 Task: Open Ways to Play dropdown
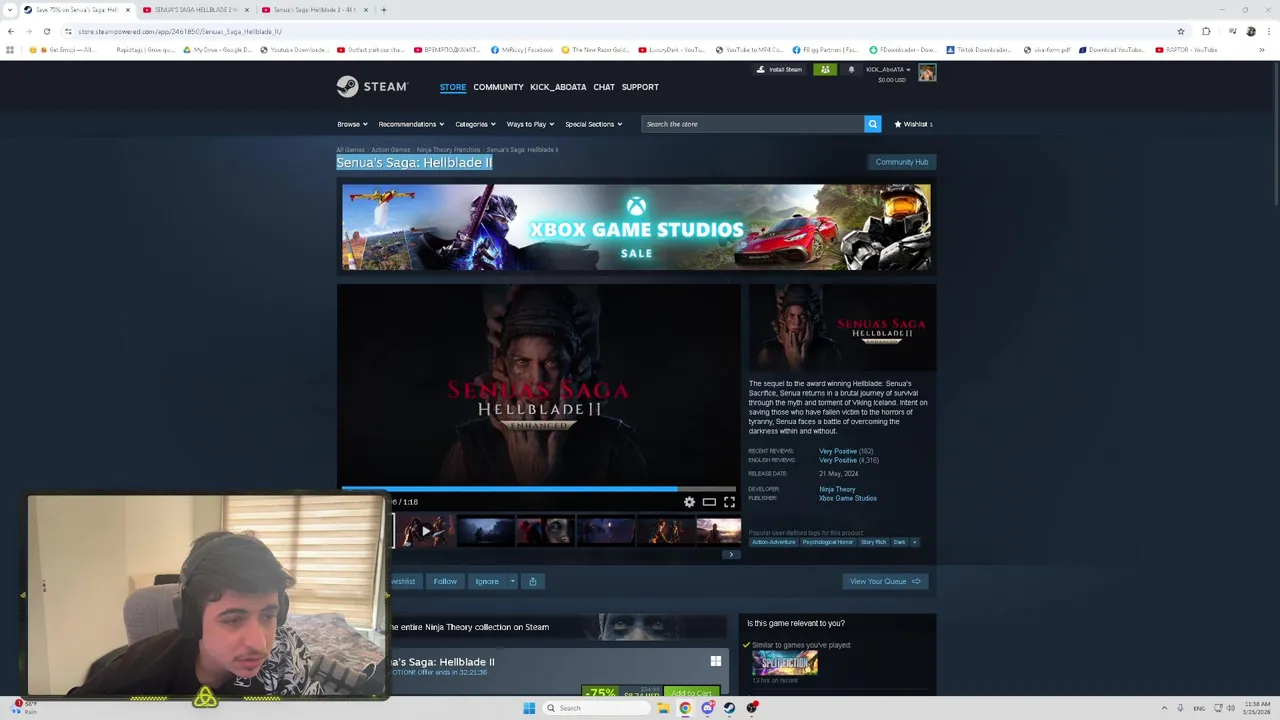point(530,124)
